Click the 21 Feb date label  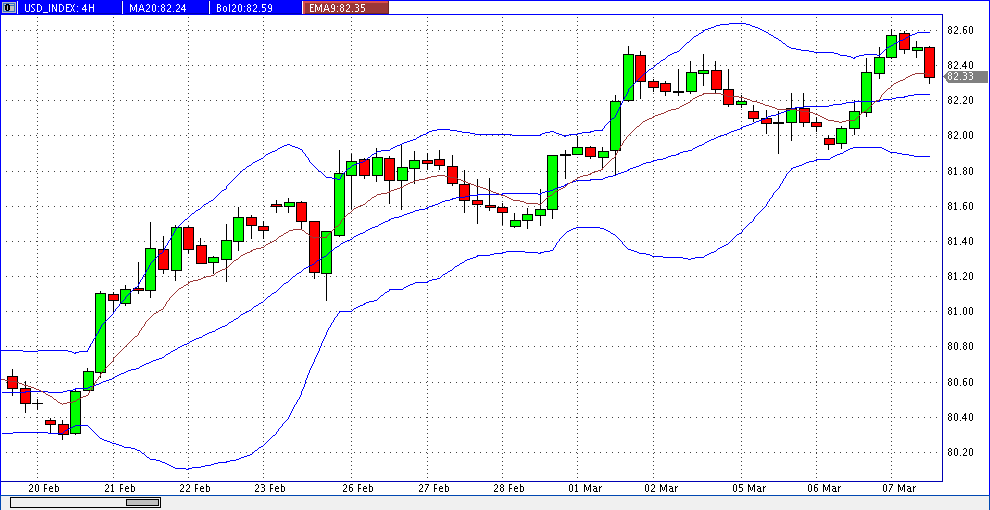tap(119, 489)
